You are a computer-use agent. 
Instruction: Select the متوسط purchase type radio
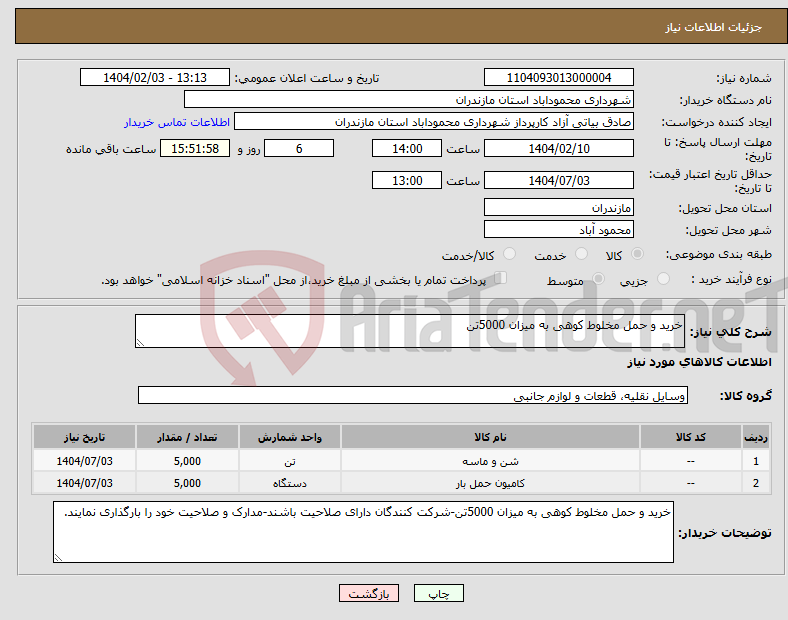[x=598, y=278]
